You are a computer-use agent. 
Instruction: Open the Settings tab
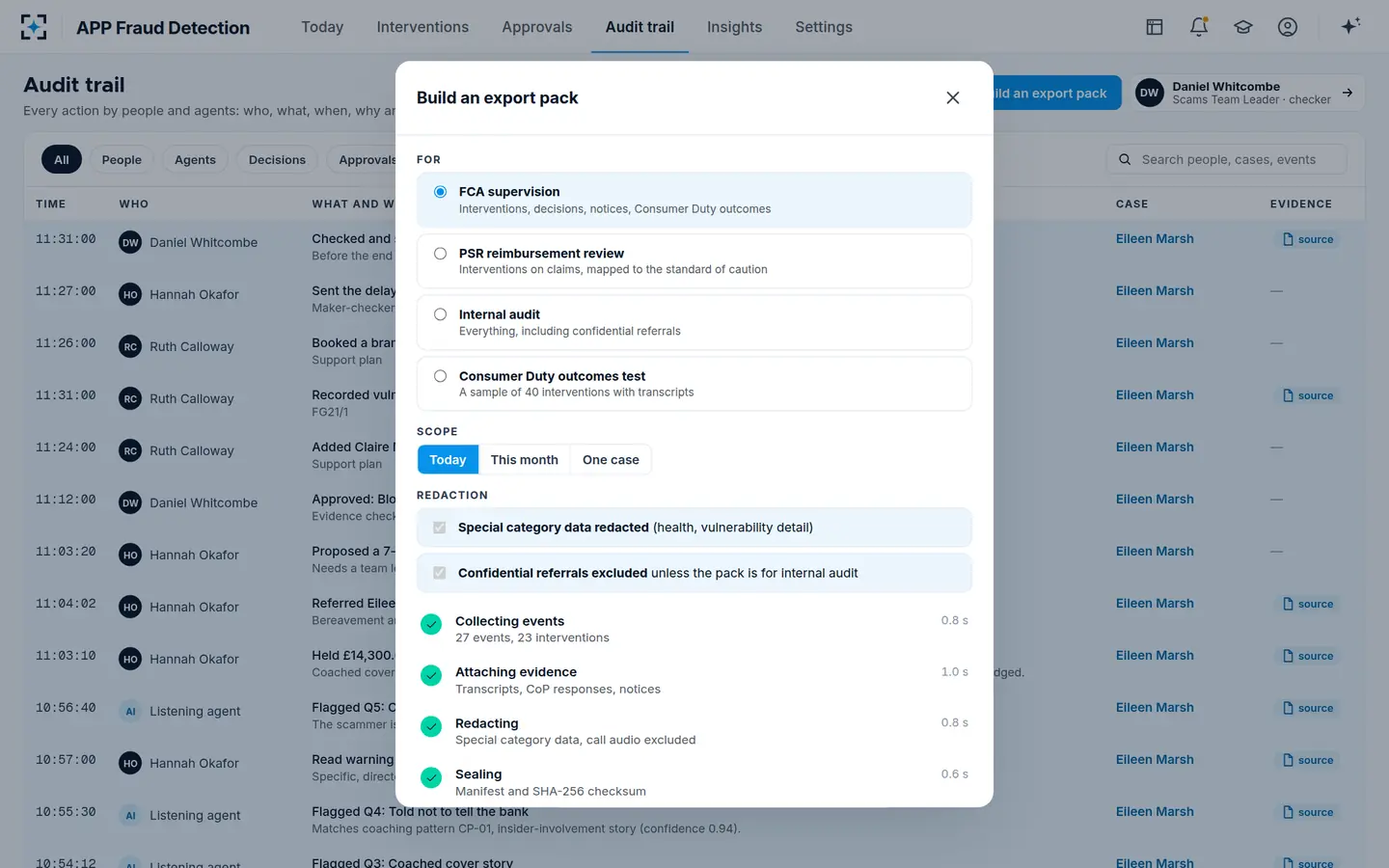pyautogui.click(x=824, y=27)
